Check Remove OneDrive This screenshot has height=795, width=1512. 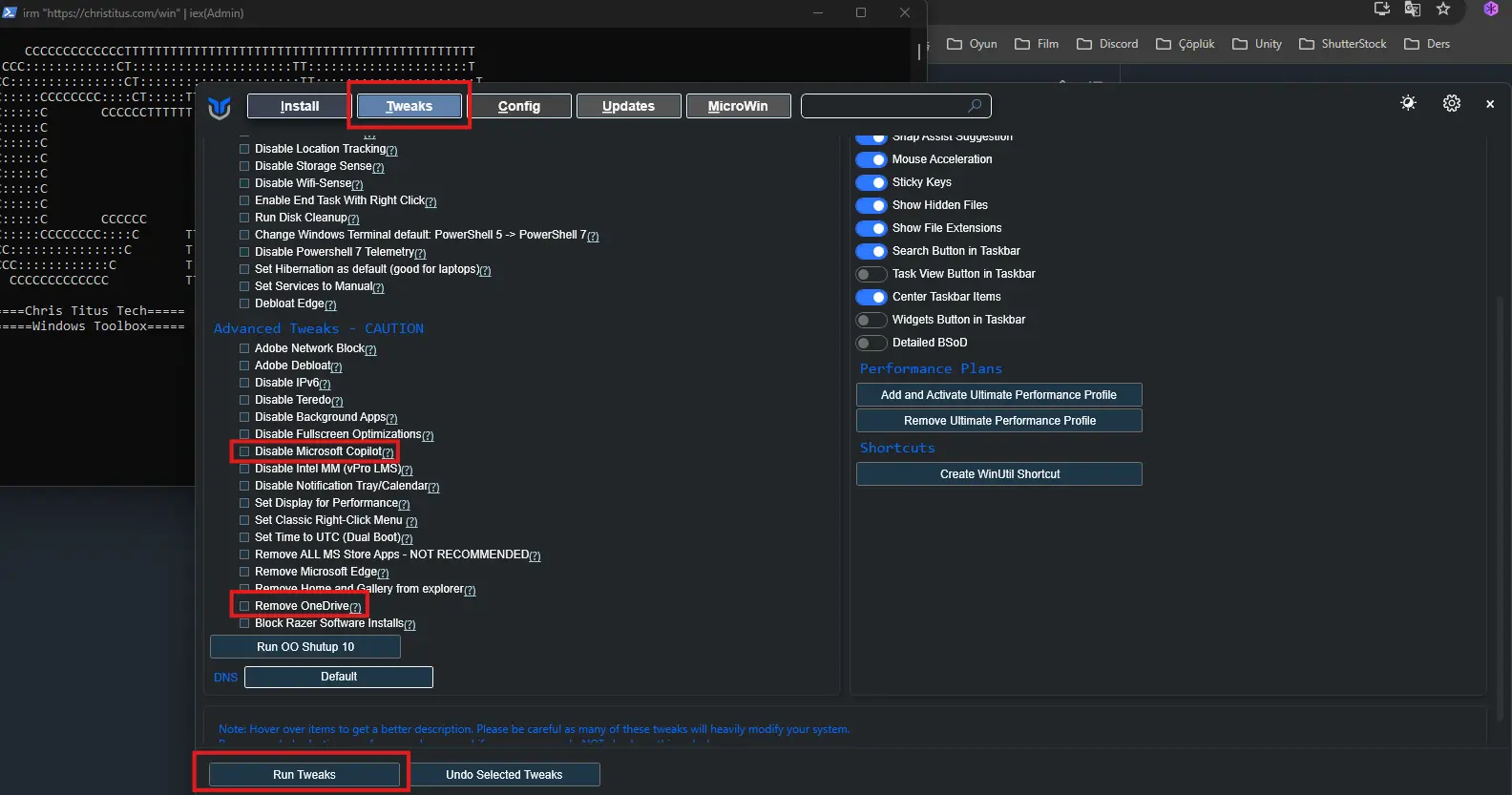(x=244, y=606)
